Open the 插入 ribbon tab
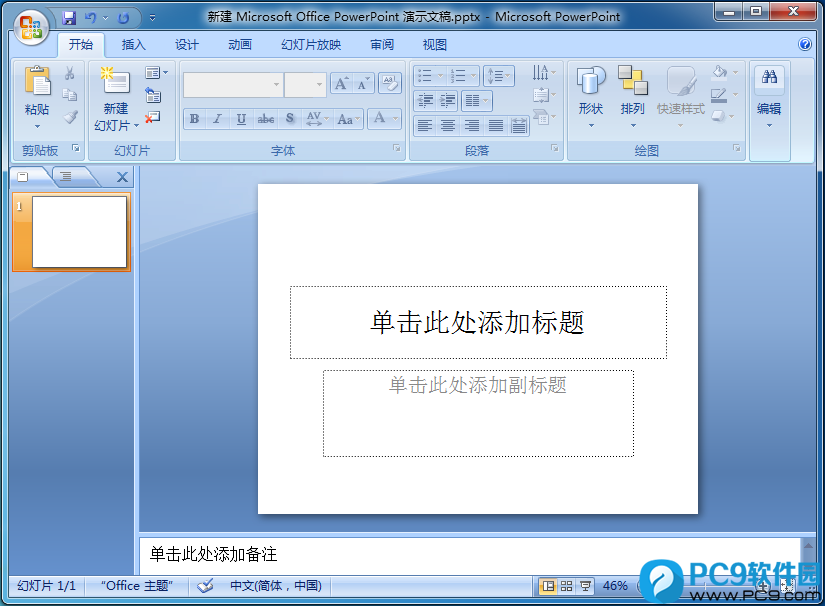This screenshot has width=825, height=606. pyautogui.click(x=133, y=45)
